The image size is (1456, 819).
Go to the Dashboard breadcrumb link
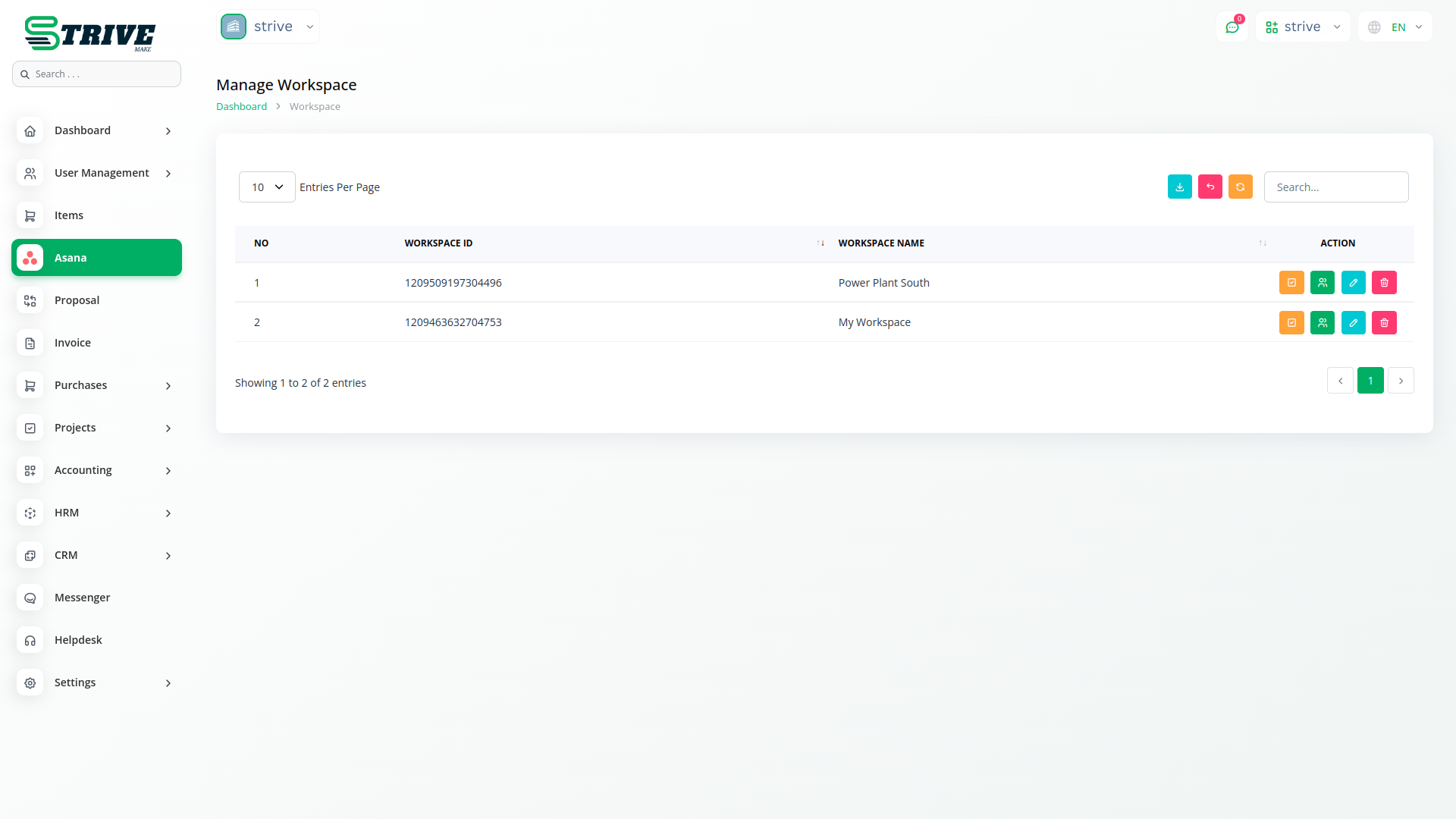tap(241, 107)
